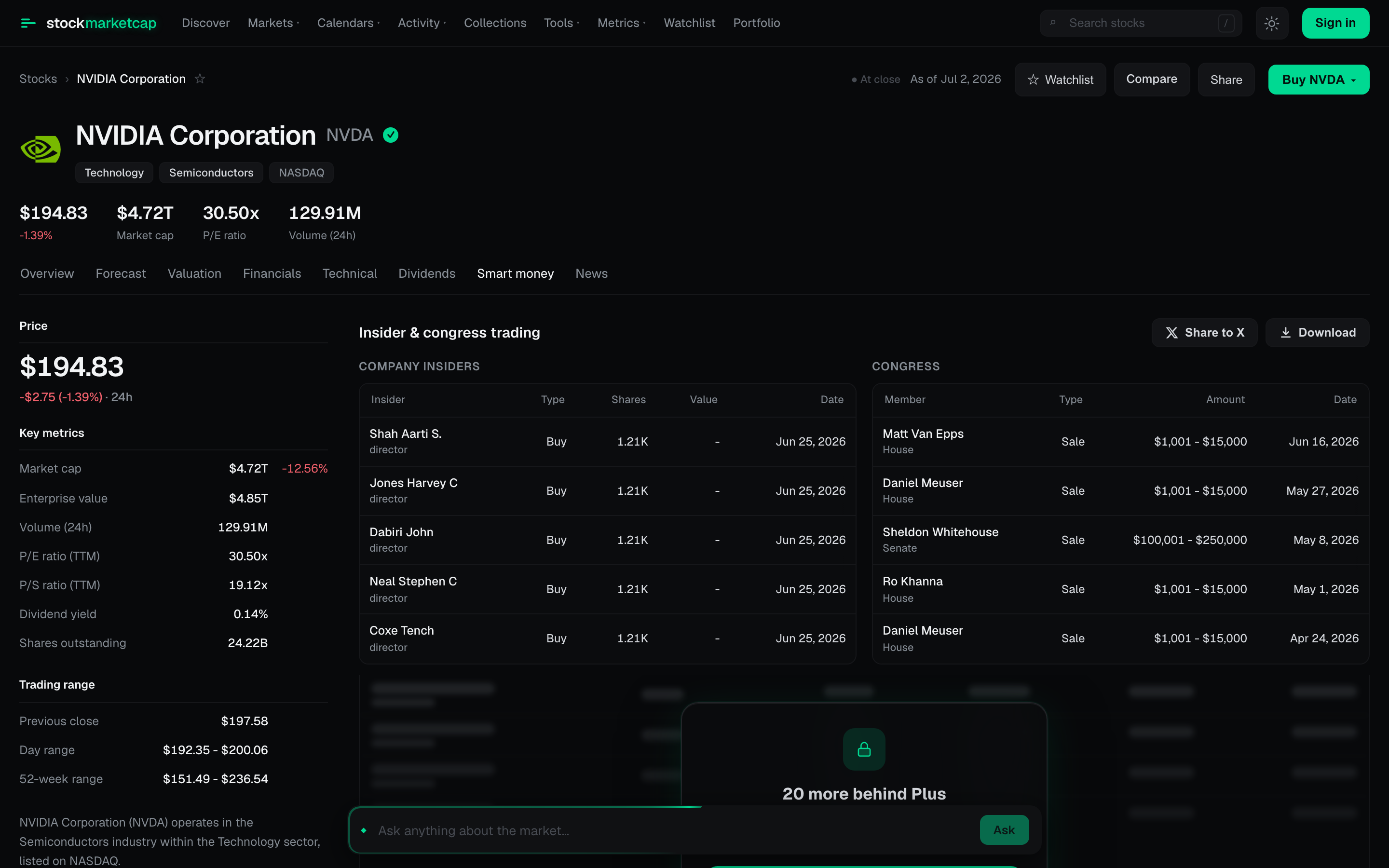This screenshot has width=1389, height=868.
Task: Open Collections in the top navigation
Action: (x=495, y=23)
